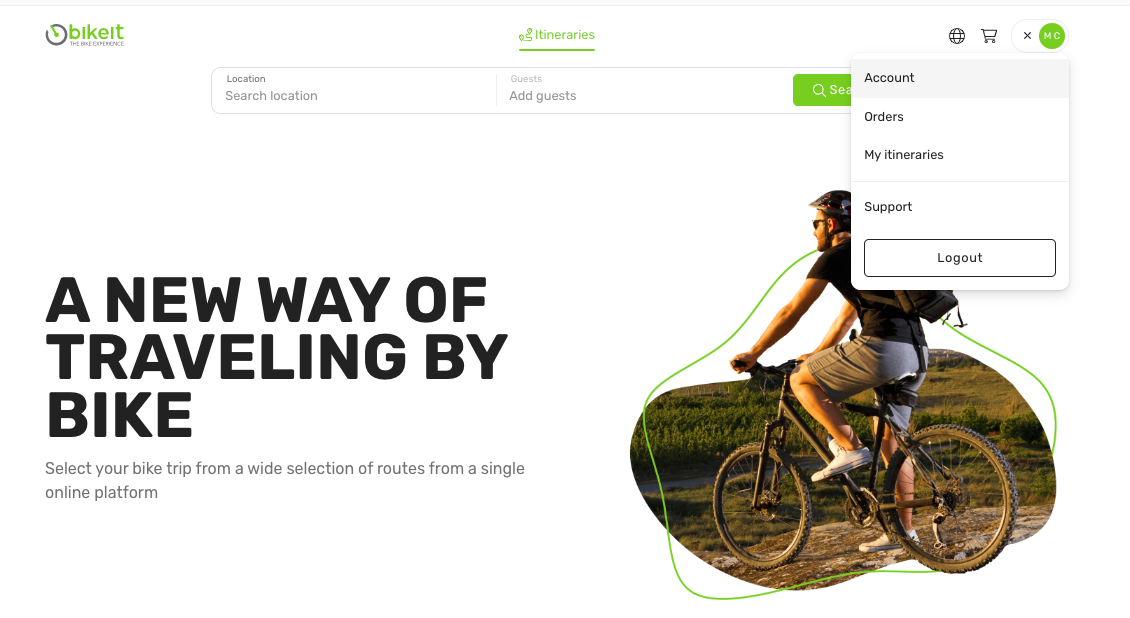Open the Itineraries tab
1130x618 pixels.
[x=556, y=35]
